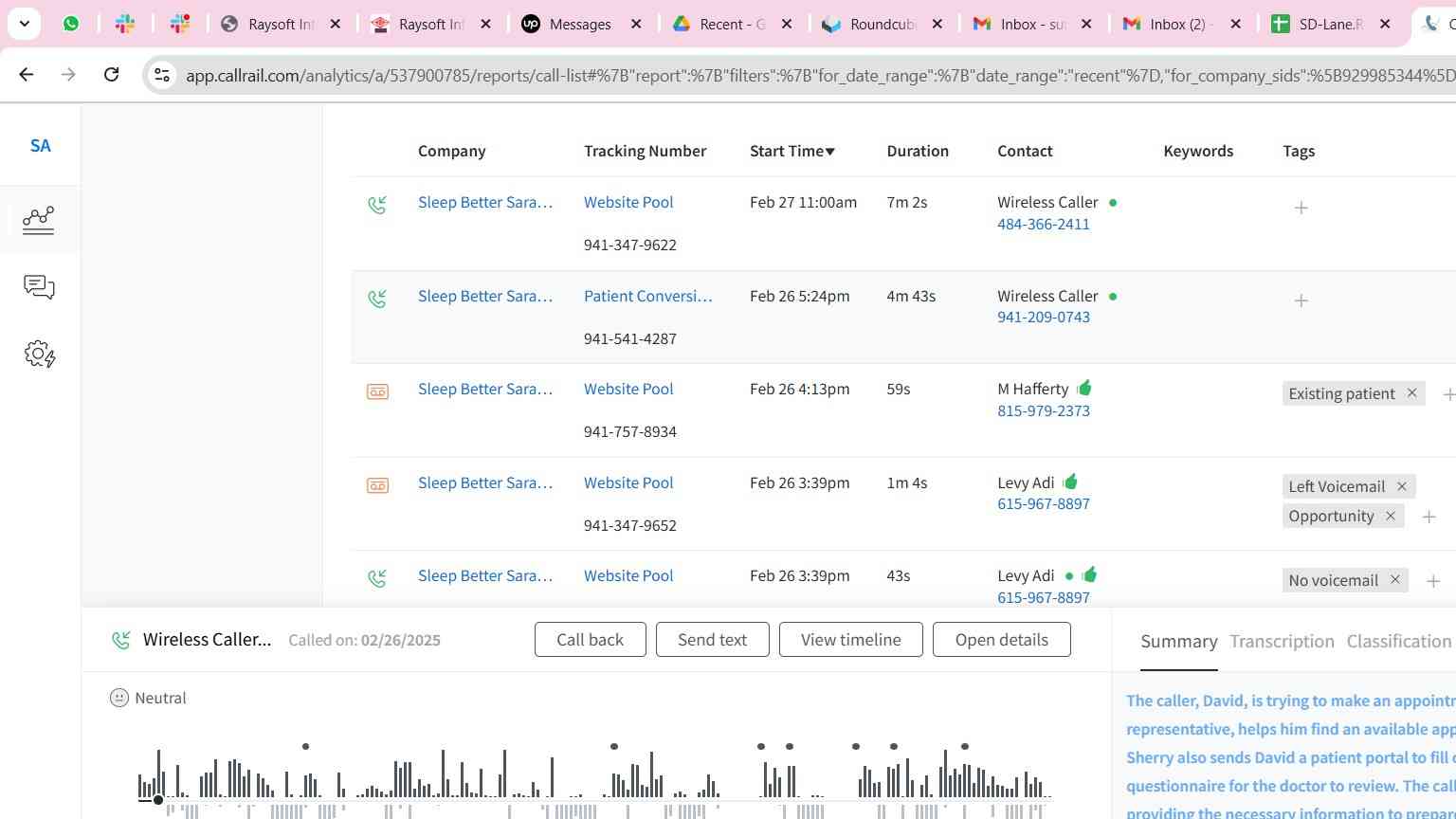Viewport: 1456px width, 819px height.
Task: Open Patient Conversi... tracking number link
Action: (647, 296)
